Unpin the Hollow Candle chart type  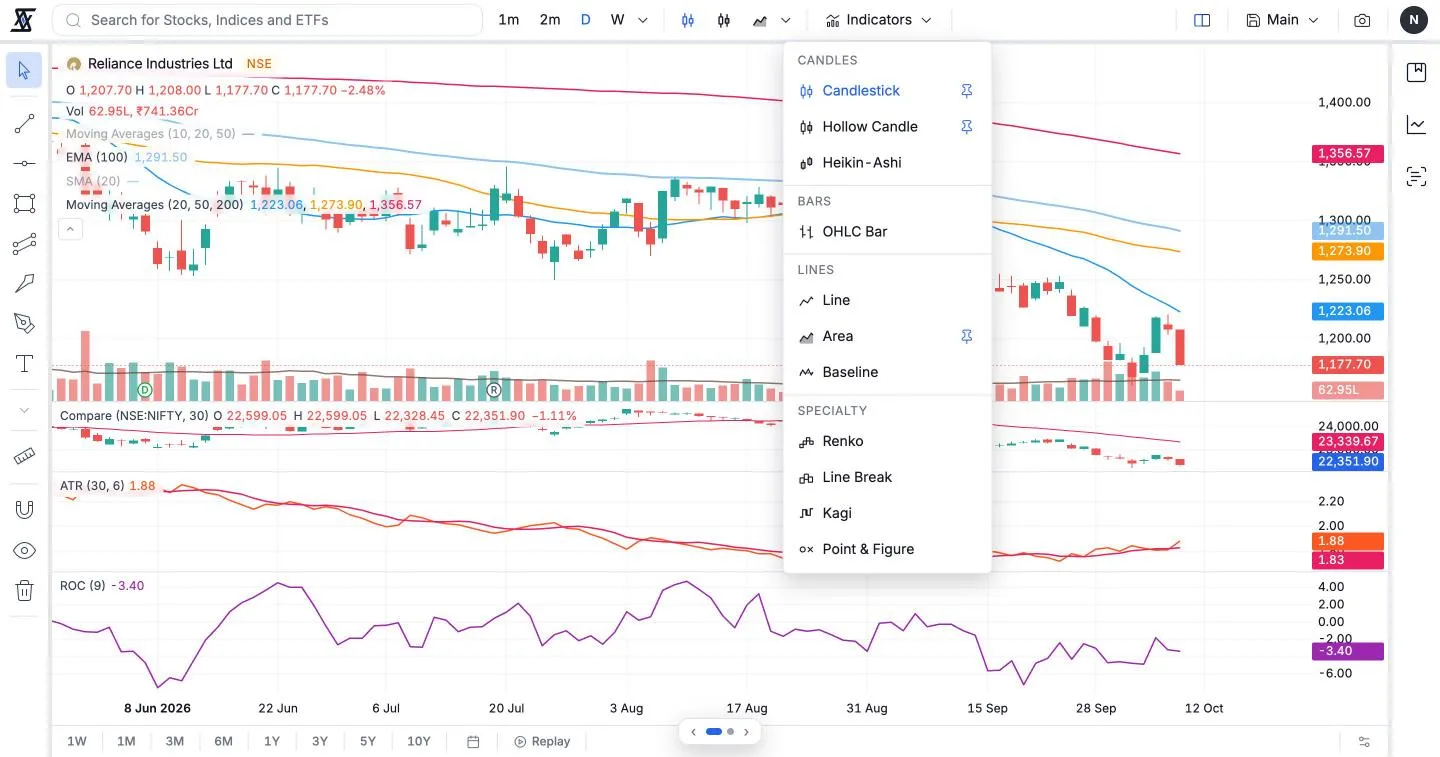click(x=966, y=127)
